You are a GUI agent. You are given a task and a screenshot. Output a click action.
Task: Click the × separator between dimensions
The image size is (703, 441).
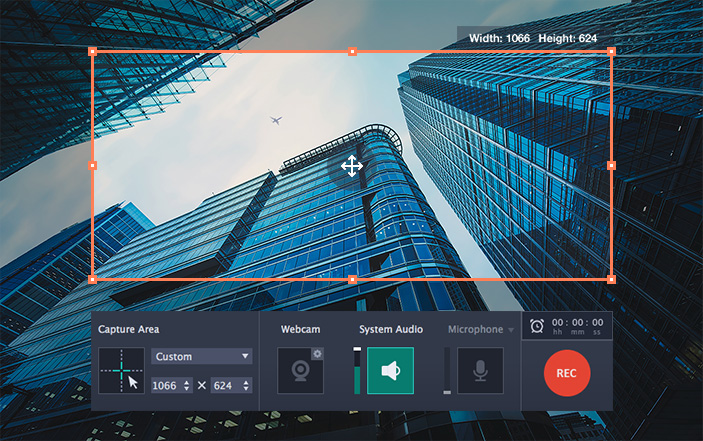(x=202, y=385)
